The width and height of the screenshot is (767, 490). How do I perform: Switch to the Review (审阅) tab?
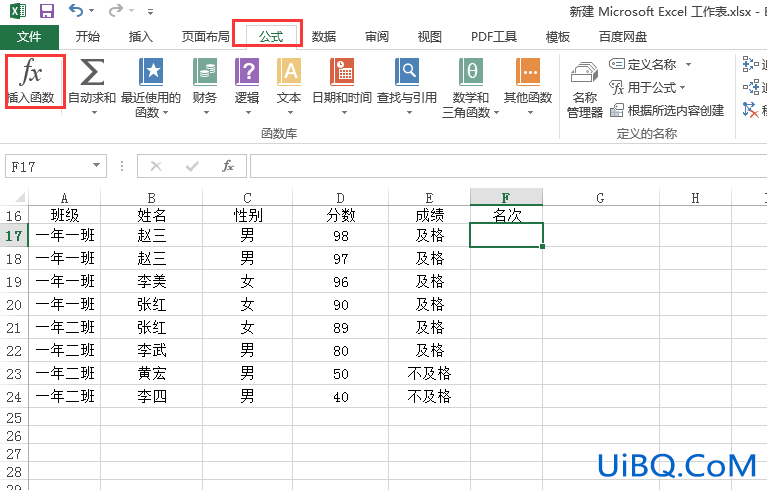click(377, 37)
